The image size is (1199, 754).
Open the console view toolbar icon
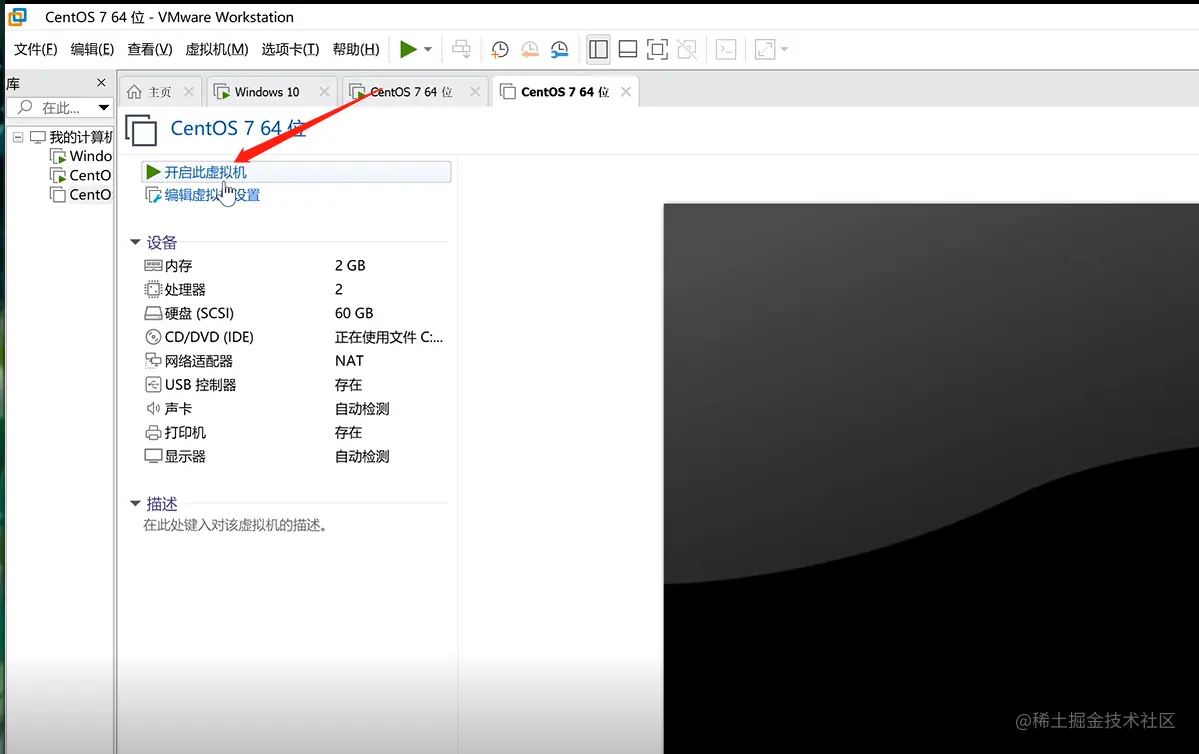pos(726,50)
